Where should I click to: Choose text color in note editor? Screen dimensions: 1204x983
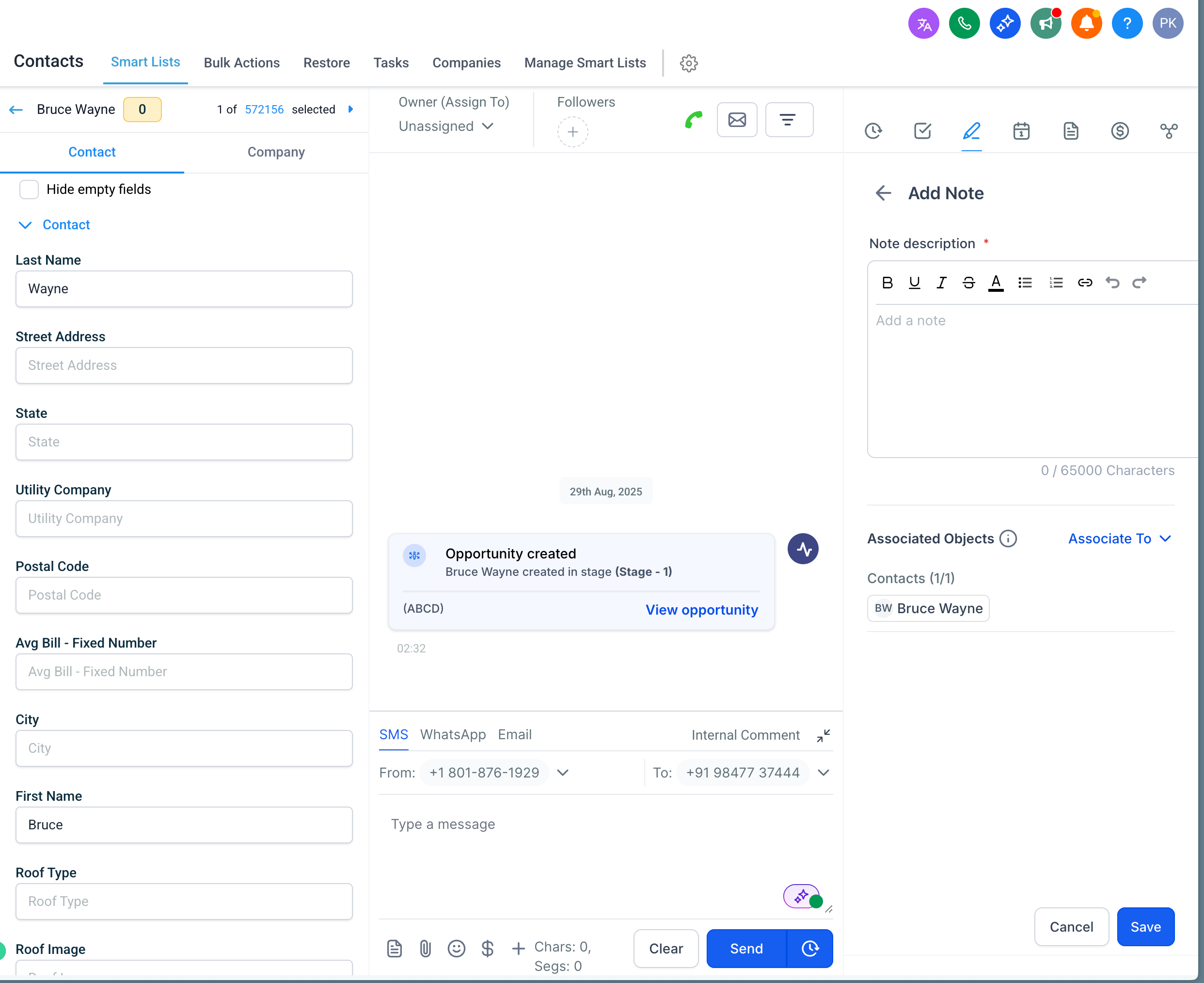(x=996, y=283)
